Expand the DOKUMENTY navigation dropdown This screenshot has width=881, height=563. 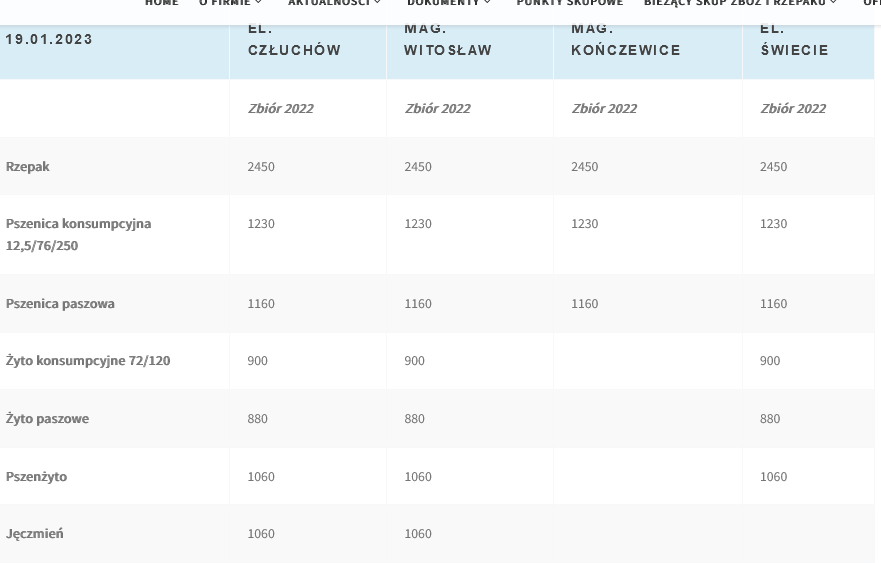449,4
